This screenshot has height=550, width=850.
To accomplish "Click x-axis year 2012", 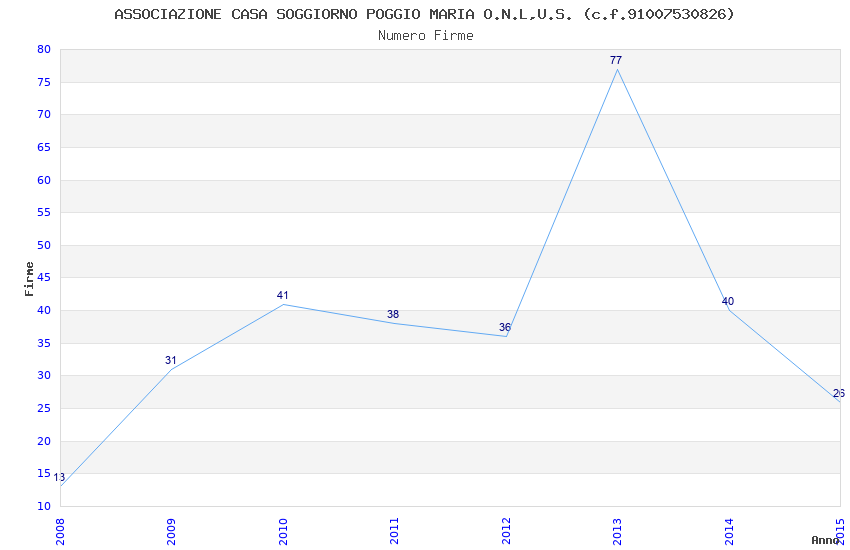I will point(506,531).
